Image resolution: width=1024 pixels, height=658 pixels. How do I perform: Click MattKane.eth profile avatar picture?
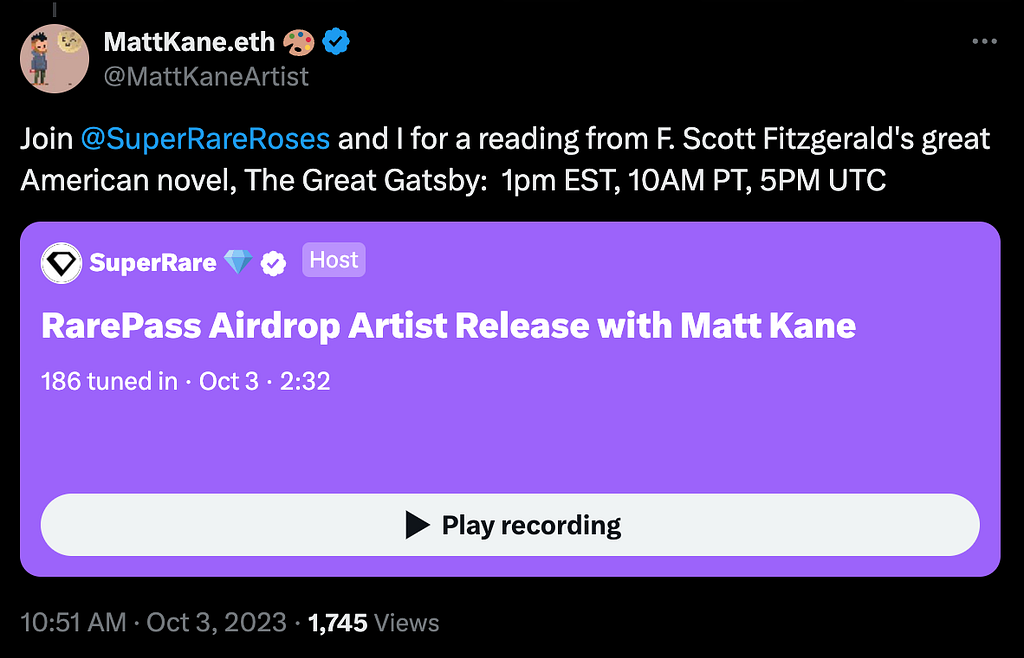click(55, 59)
